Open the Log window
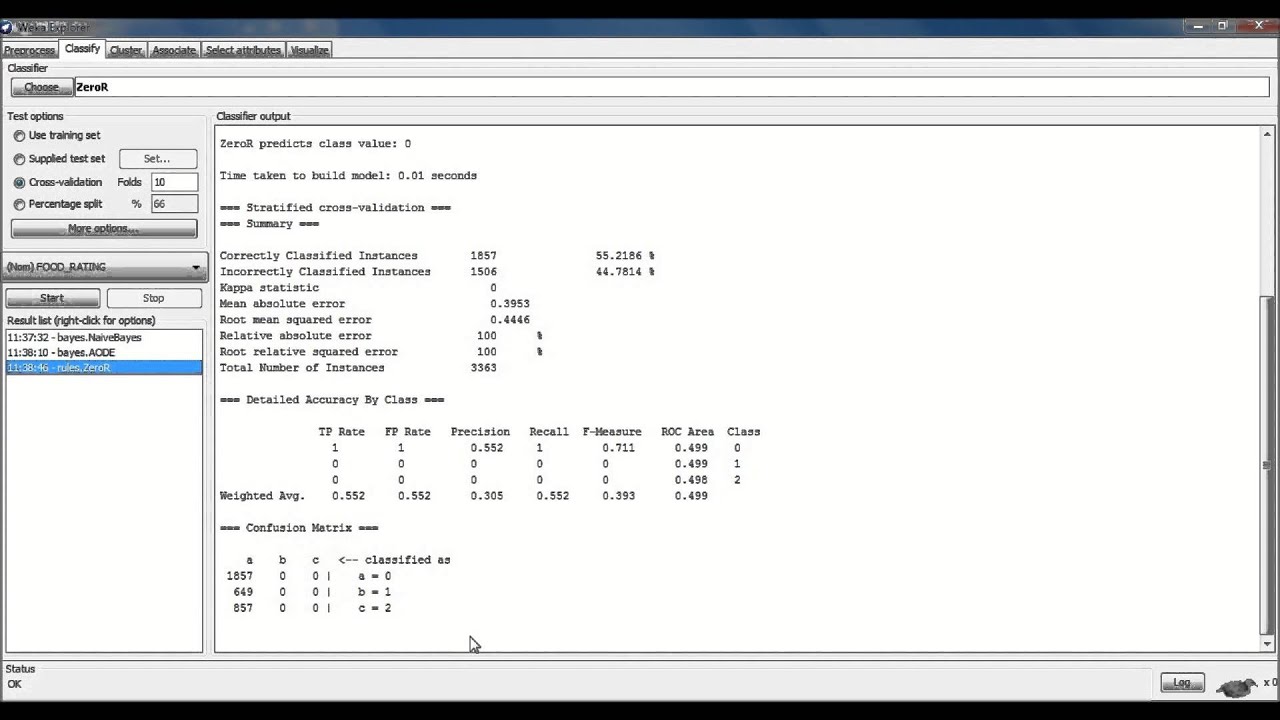The height and width of the screenshot is (720, 1280). 1182,683
